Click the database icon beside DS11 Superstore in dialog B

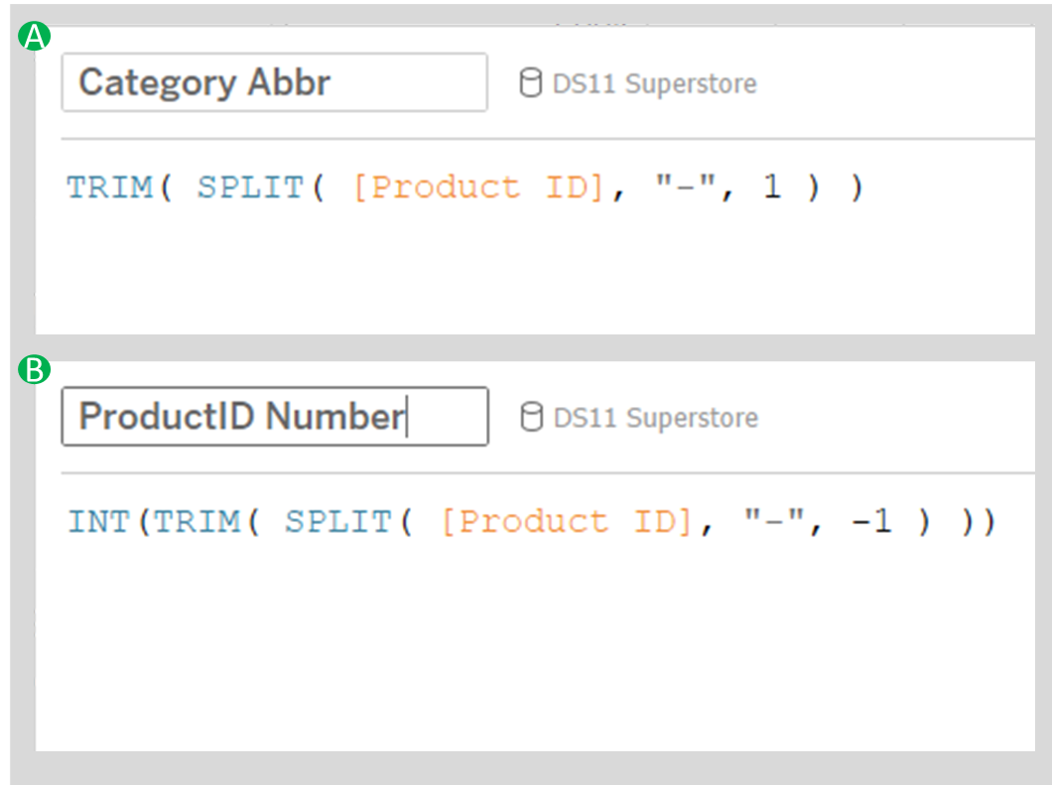tap(531, 417)
